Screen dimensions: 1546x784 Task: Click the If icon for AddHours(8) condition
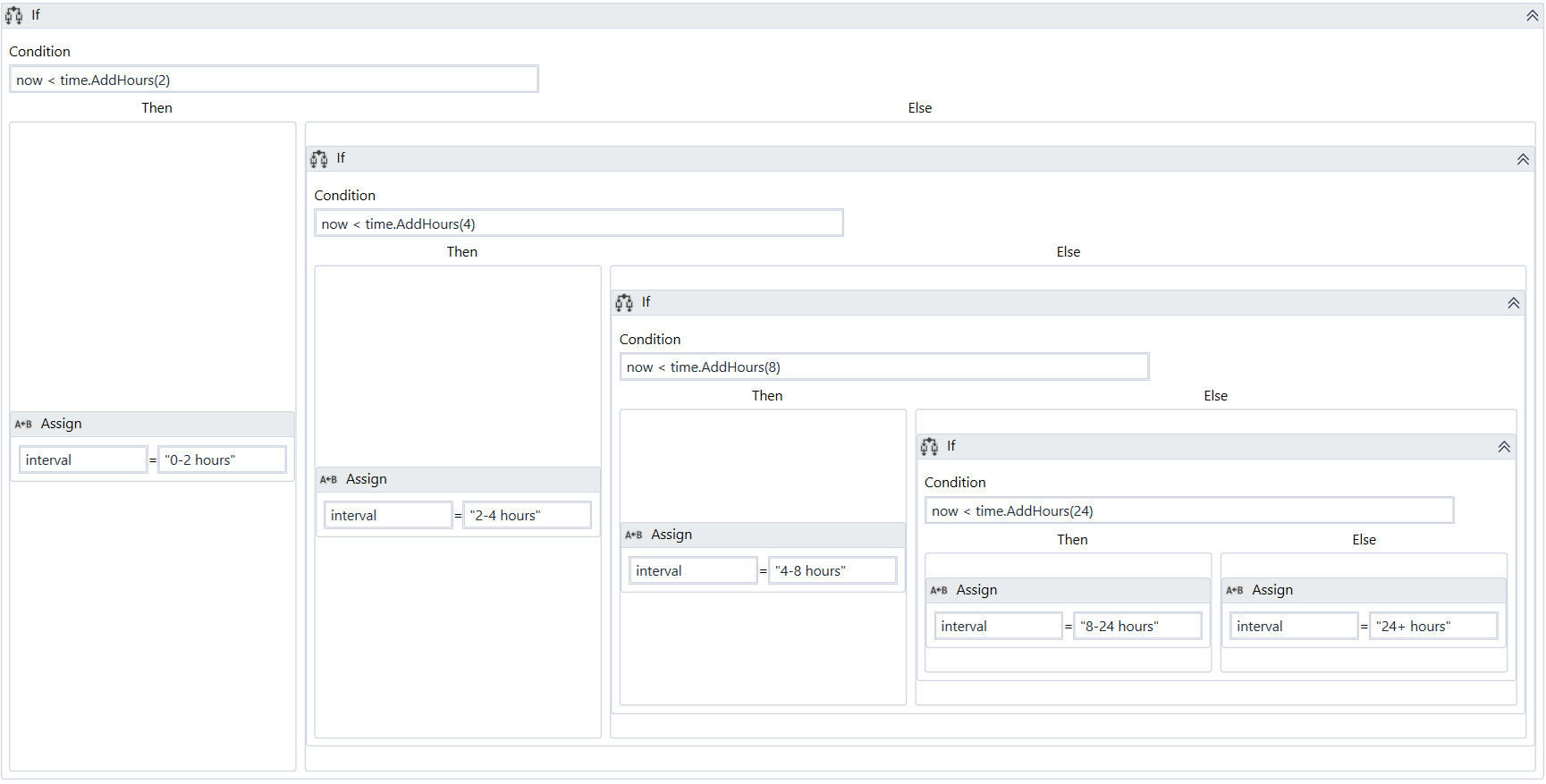pos(624,303)
